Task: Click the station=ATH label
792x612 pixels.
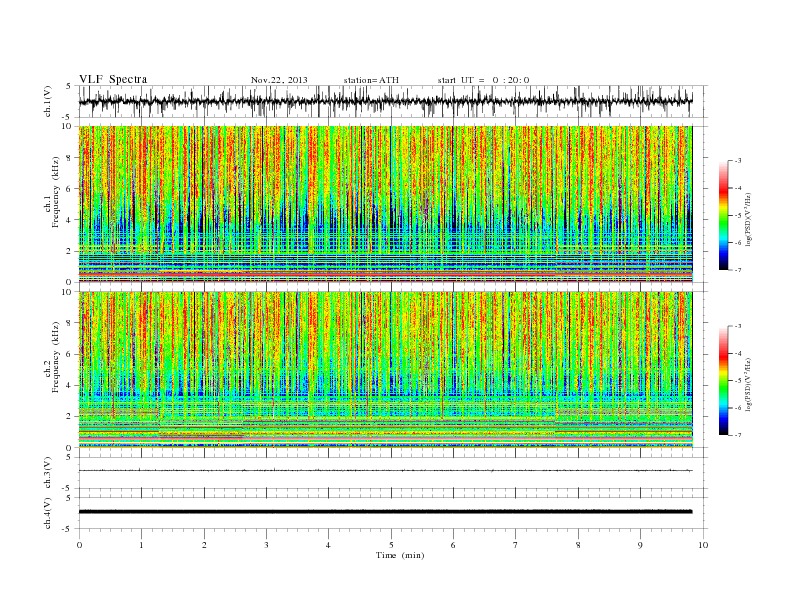Action: coord(371,80)
